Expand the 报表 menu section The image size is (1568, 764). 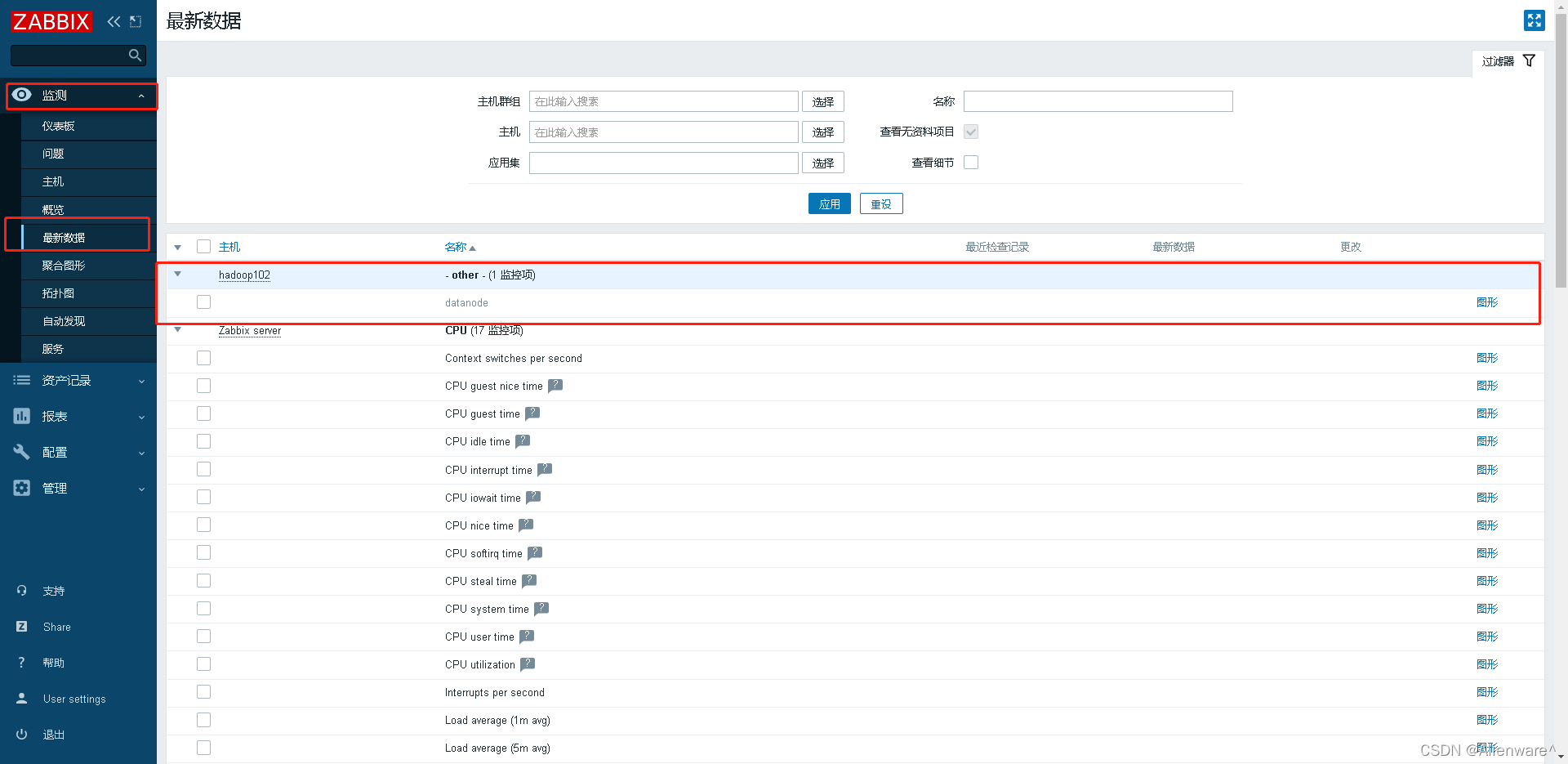(141, 417)
